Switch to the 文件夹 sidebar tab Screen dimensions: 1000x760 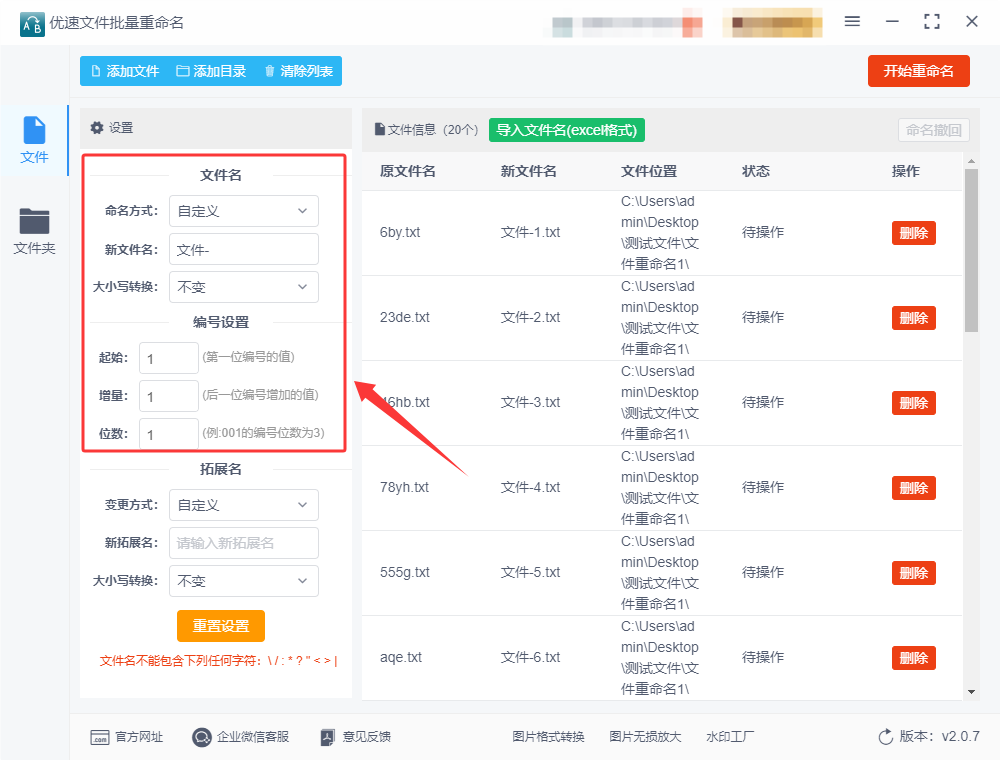point(34,231)
